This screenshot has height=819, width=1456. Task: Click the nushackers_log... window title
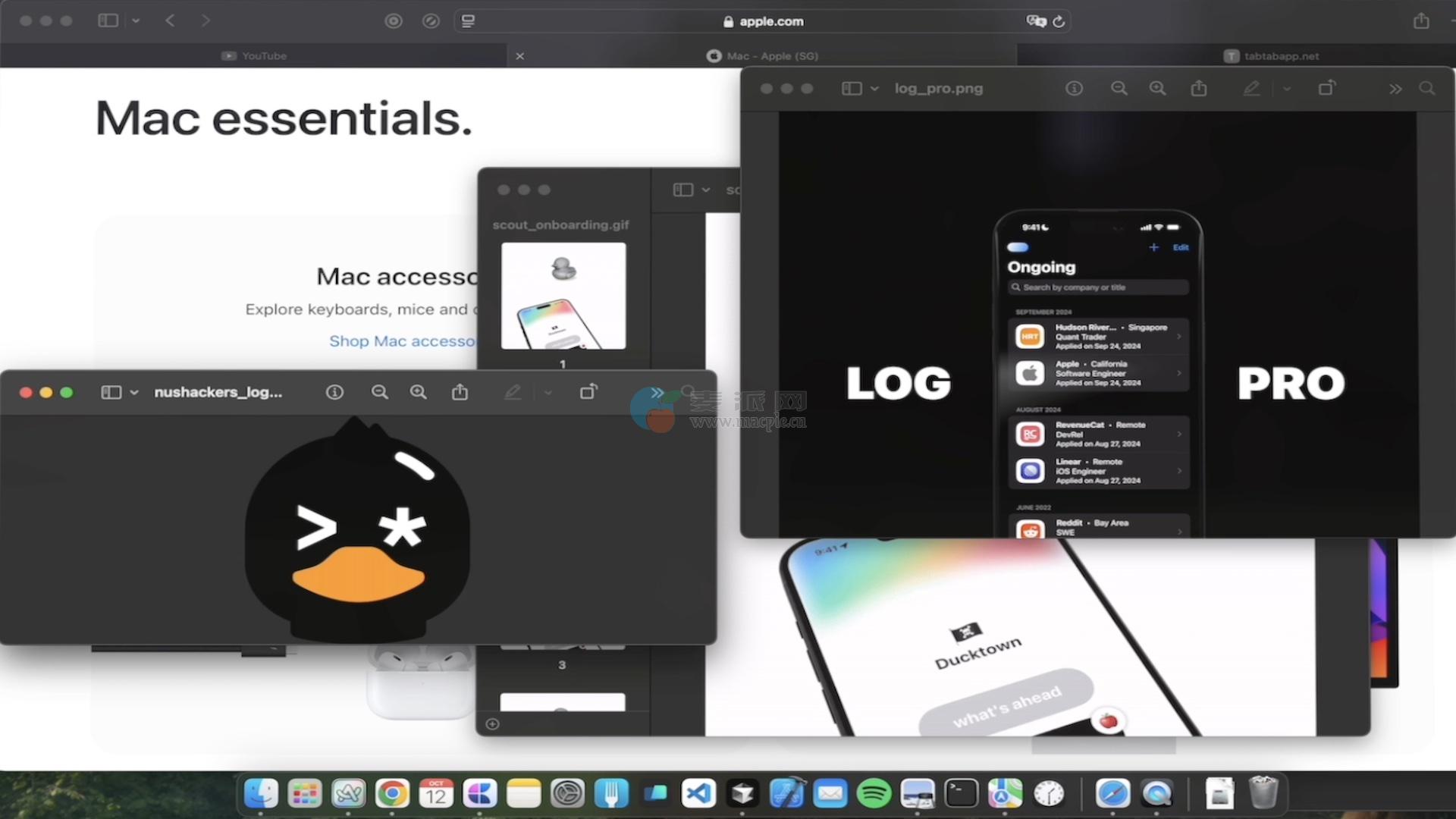218,392
